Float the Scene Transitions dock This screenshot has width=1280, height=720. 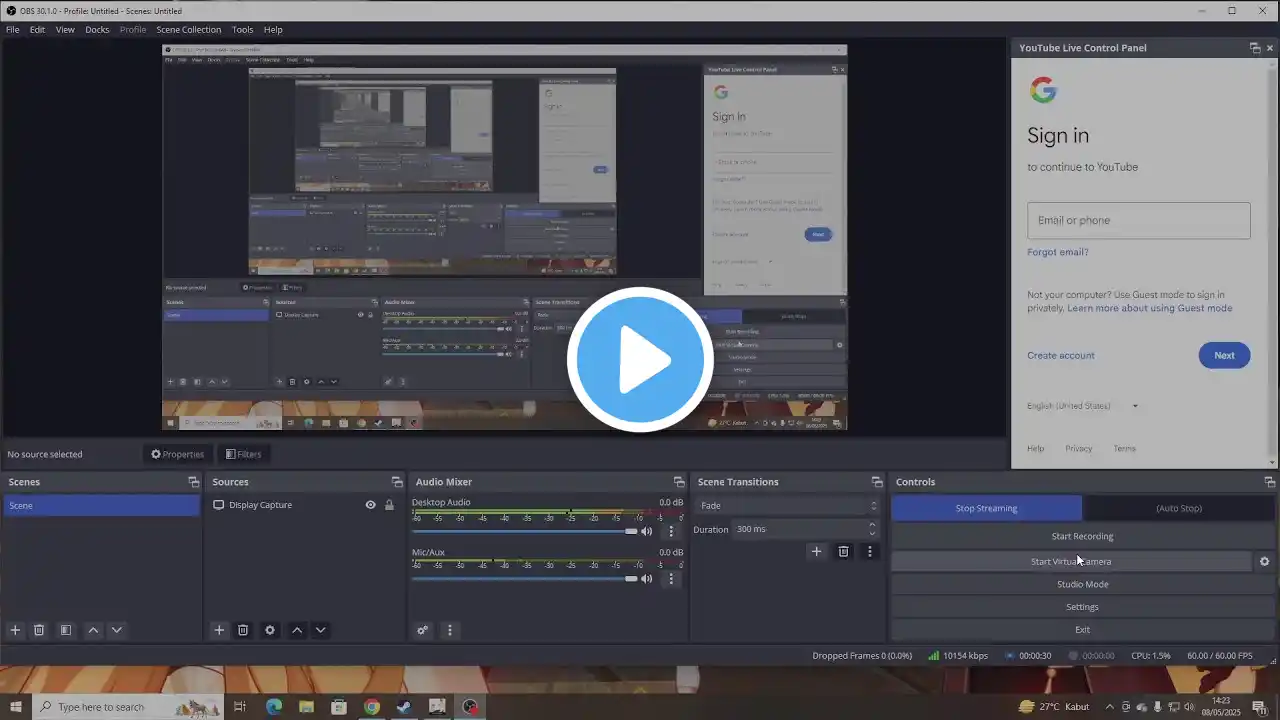(x=877, y=482)
